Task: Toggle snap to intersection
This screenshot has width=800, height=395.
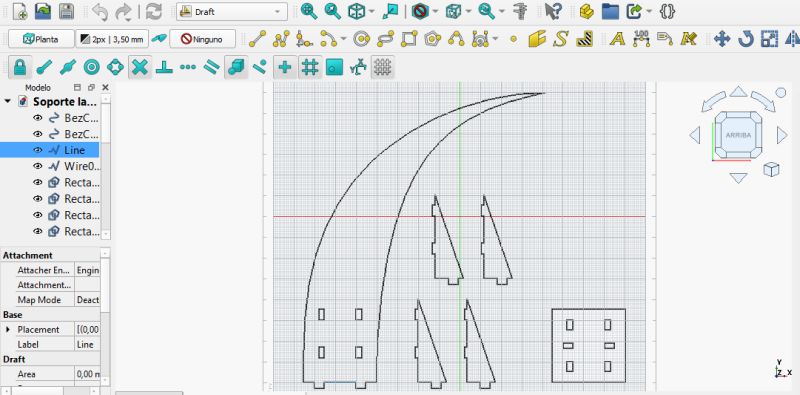Action: (140, 67)
